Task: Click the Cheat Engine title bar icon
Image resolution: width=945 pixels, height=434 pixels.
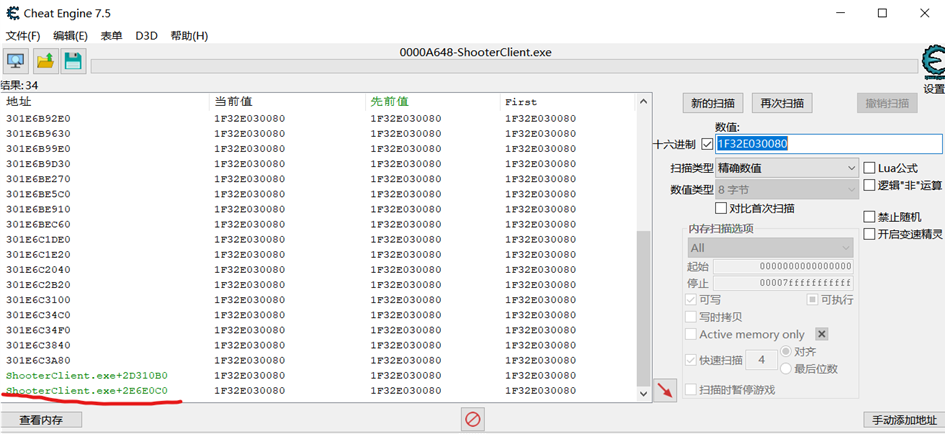Action: (12, 13)
